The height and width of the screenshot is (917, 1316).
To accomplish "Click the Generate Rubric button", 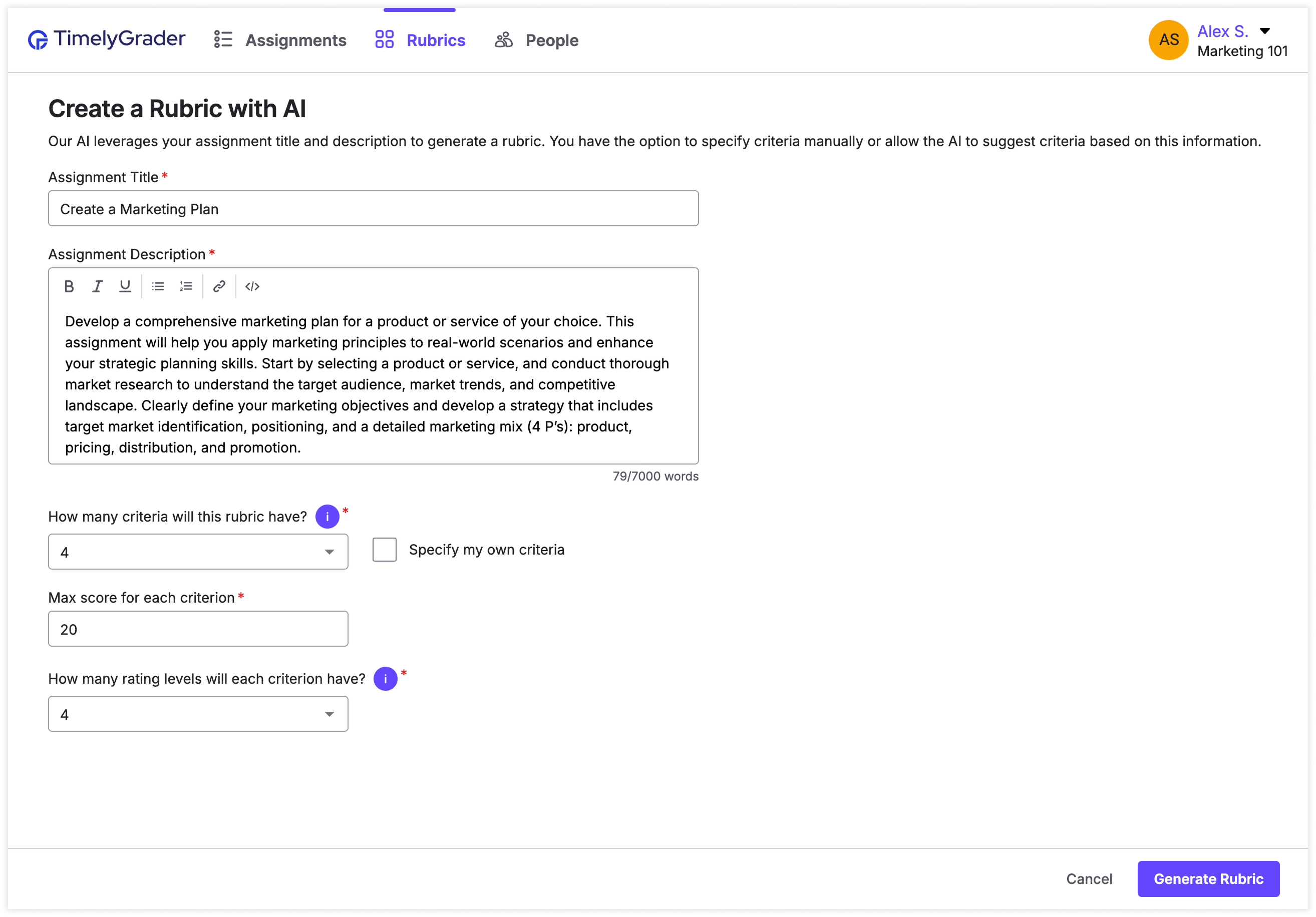I will pyautogui.click(x=1208, y=878).
